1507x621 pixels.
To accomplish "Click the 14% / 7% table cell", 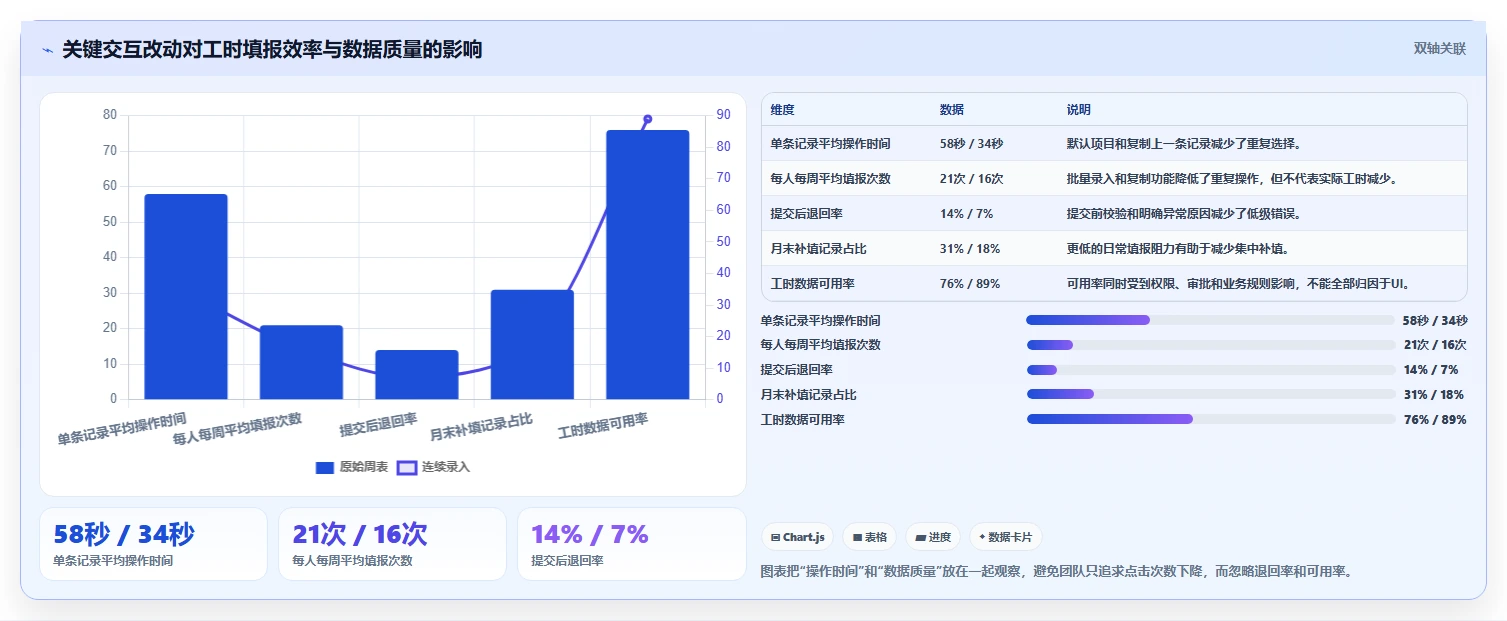I will [x=966, y=214].
